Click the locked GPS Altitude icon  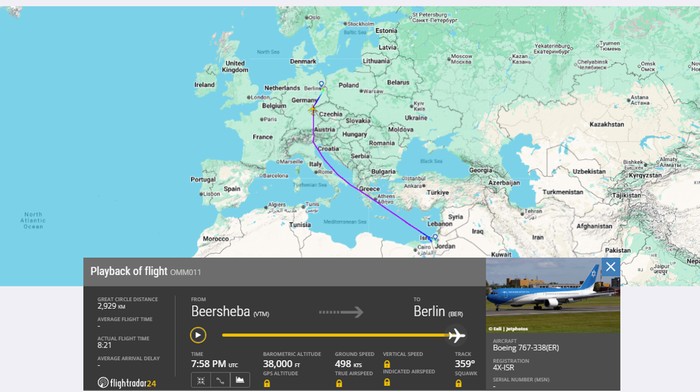pyautogui.click(x=267, y=383)
